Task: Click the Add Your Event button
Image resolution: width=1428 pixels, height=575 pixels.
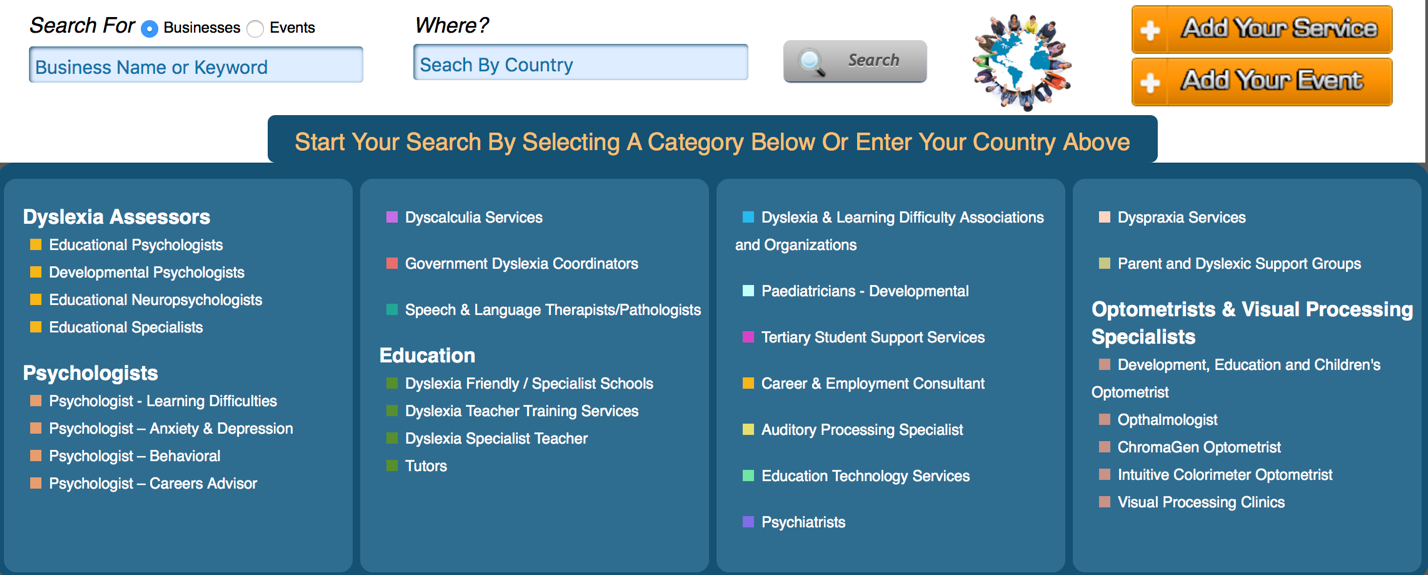Action: pos(1262,82)
